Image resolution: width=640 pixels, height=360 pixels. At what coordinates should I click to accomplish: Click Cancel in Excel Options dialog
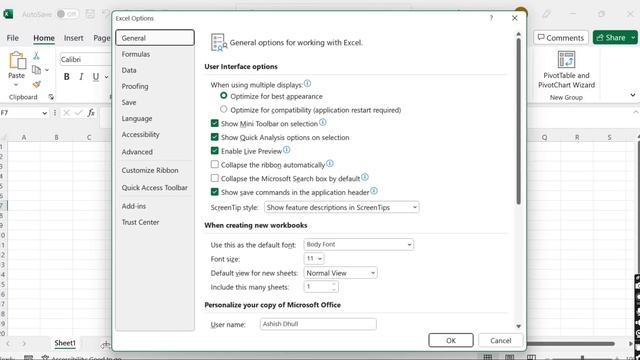(x=500, y=340)
